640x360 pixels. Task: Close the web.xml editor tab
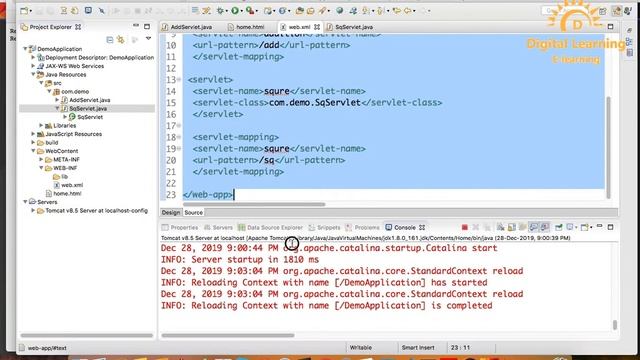pos(317,27)
